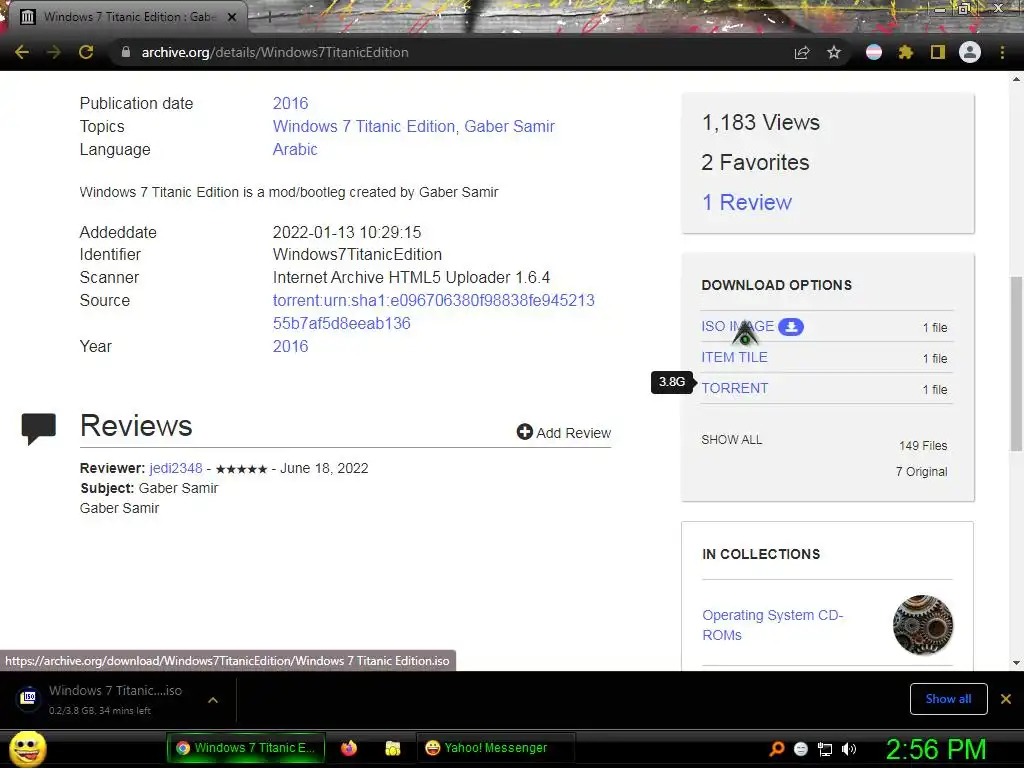Image resolution: width=1024 pixels, height=768 pixels.
Task: Click the Reviews heading
Action: click(136, 426)
